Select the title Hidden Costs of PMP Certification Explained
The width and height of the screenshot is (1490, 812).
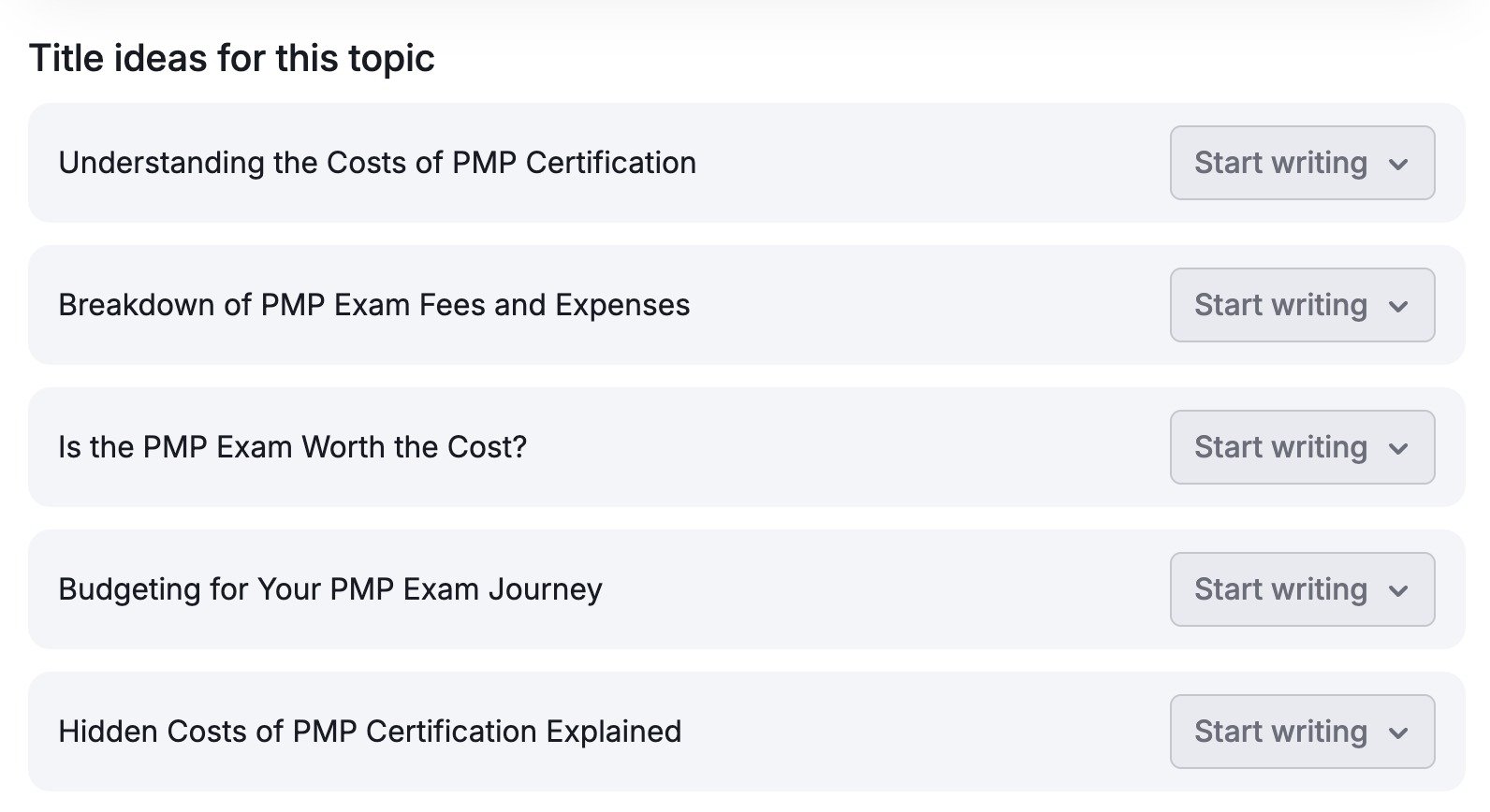370,732
